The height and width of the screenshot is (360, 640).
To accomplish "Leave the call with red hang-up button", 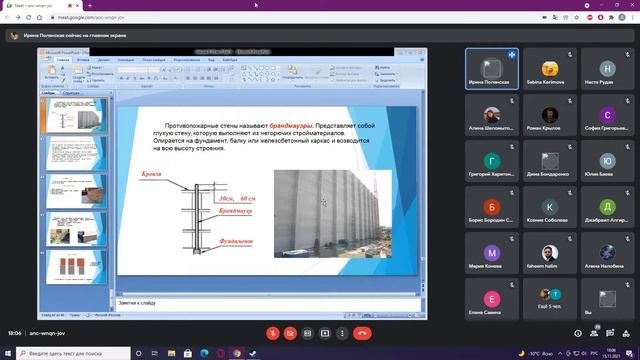I will click(x=362, y=333).
